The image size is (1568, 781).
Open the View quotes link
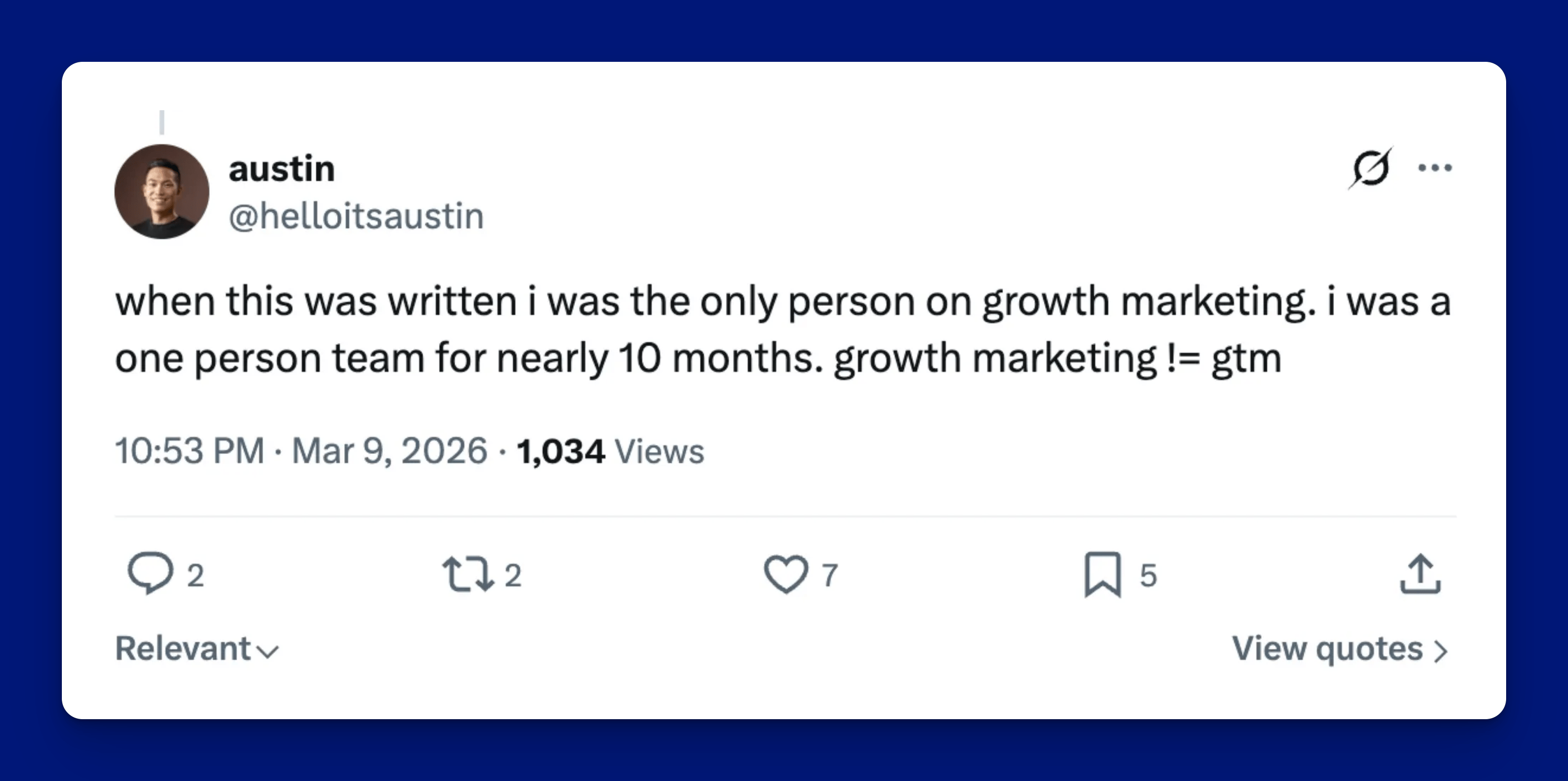click(x=1327, y=649)
